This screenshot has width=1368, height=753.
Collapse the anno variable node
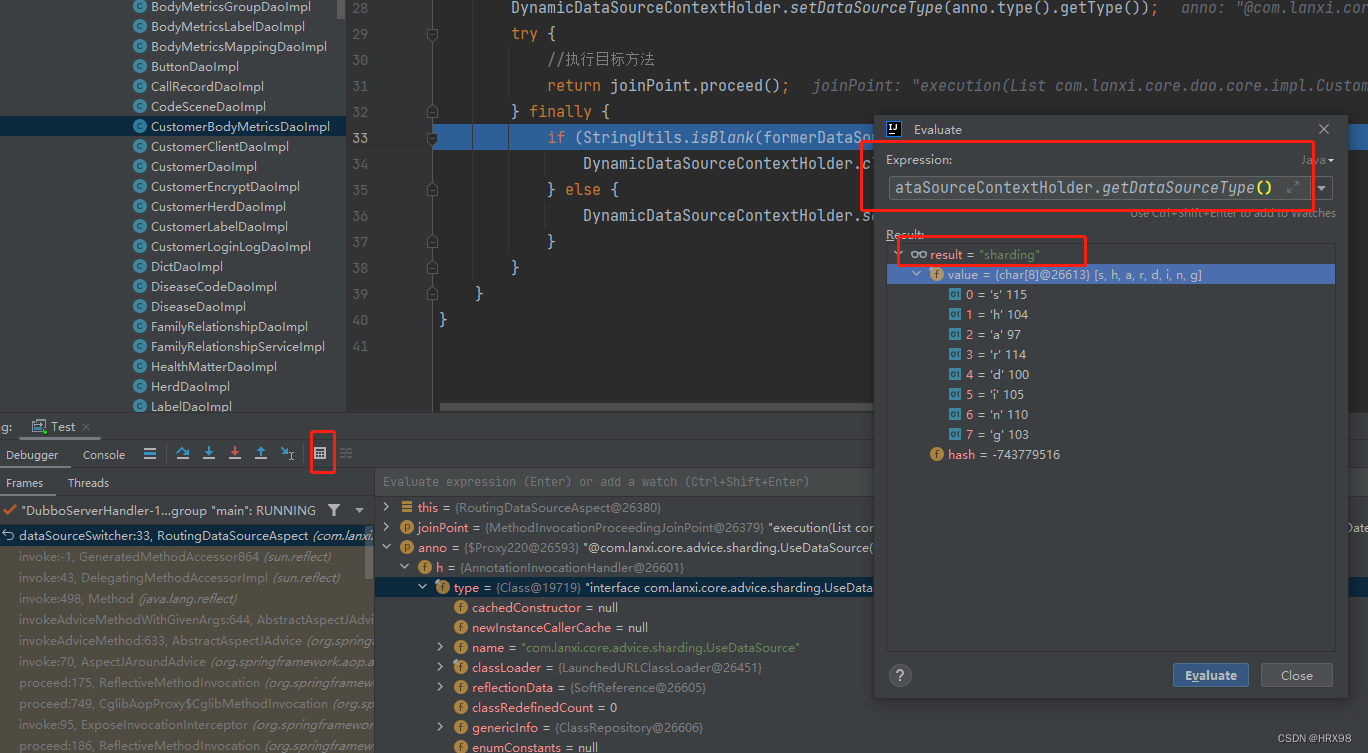tap(387, 547)
